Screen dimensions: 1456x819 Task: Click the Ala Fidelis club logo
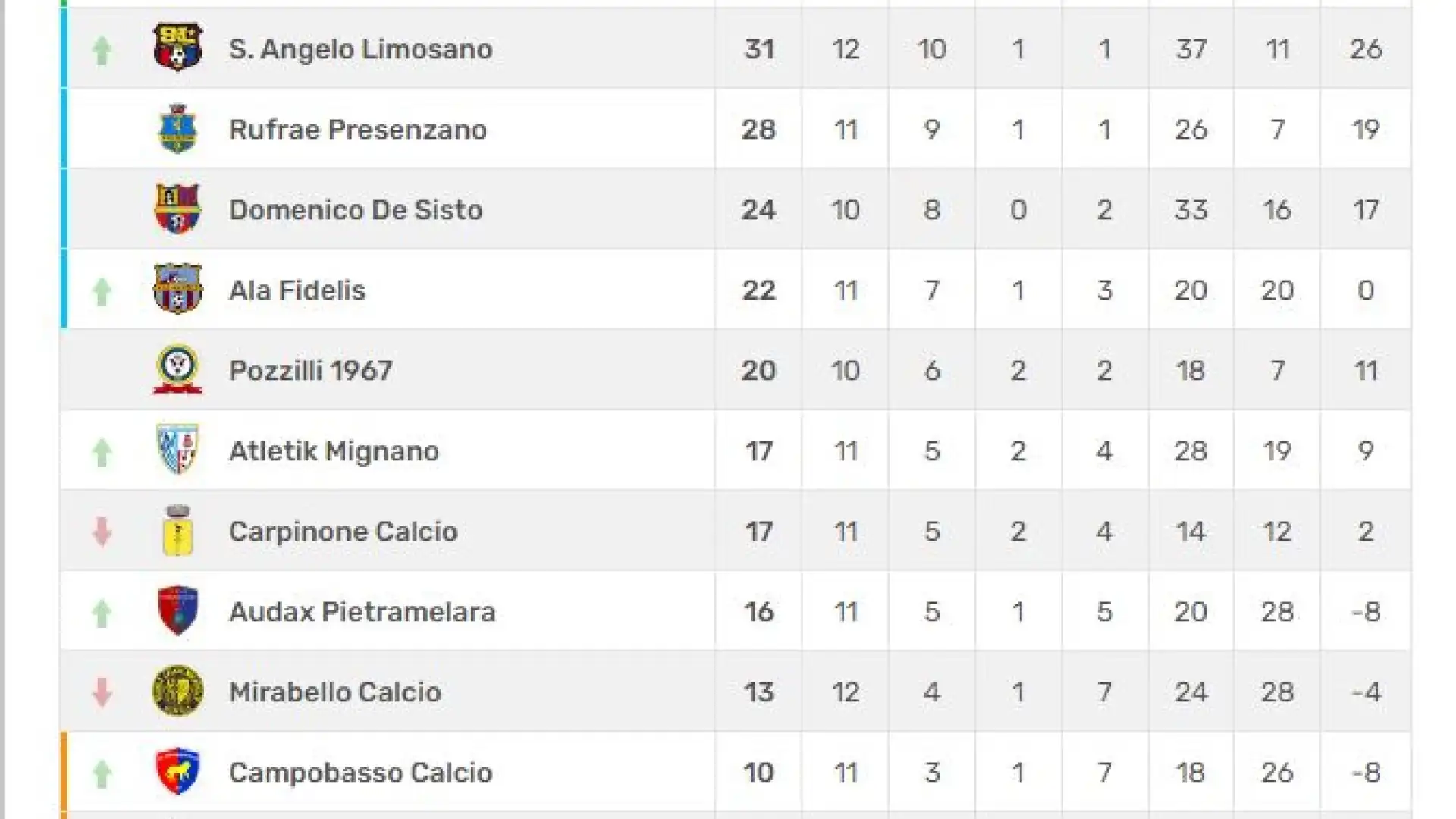point(177,289)
